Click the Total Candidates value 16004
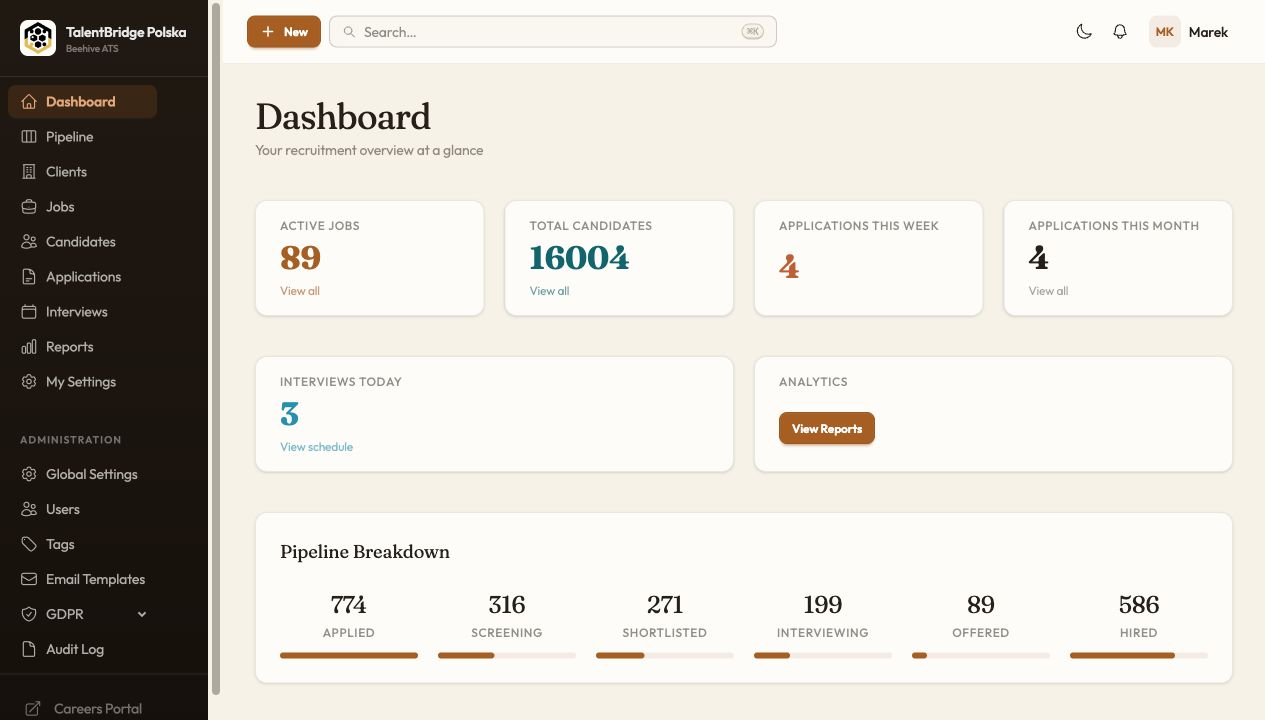Screen dimensions: 1265x720 pyautogui.click(x=580, y=258)
